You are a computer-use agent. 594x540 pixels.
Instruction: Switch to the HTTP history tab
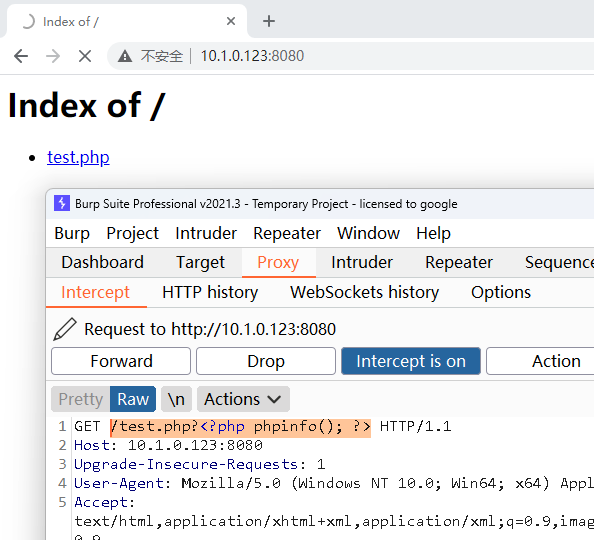point(210,292)
